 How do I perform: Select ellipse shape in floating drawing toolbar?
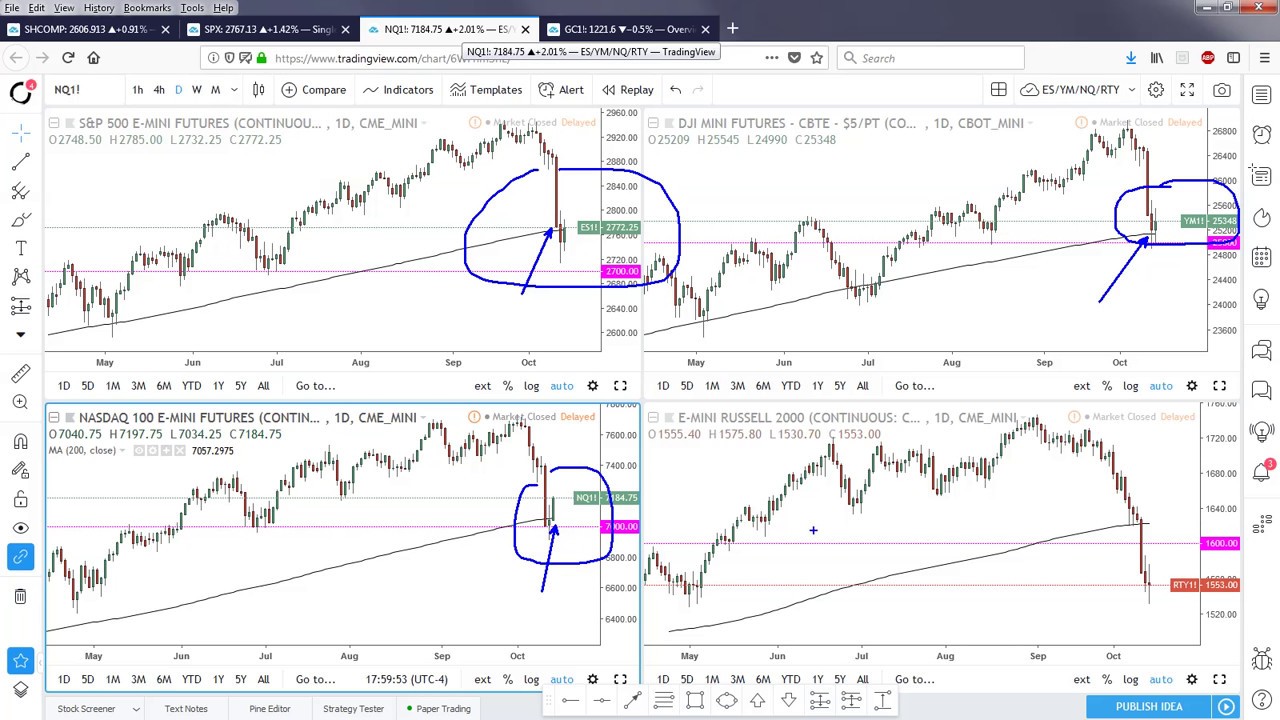(726, 701)
